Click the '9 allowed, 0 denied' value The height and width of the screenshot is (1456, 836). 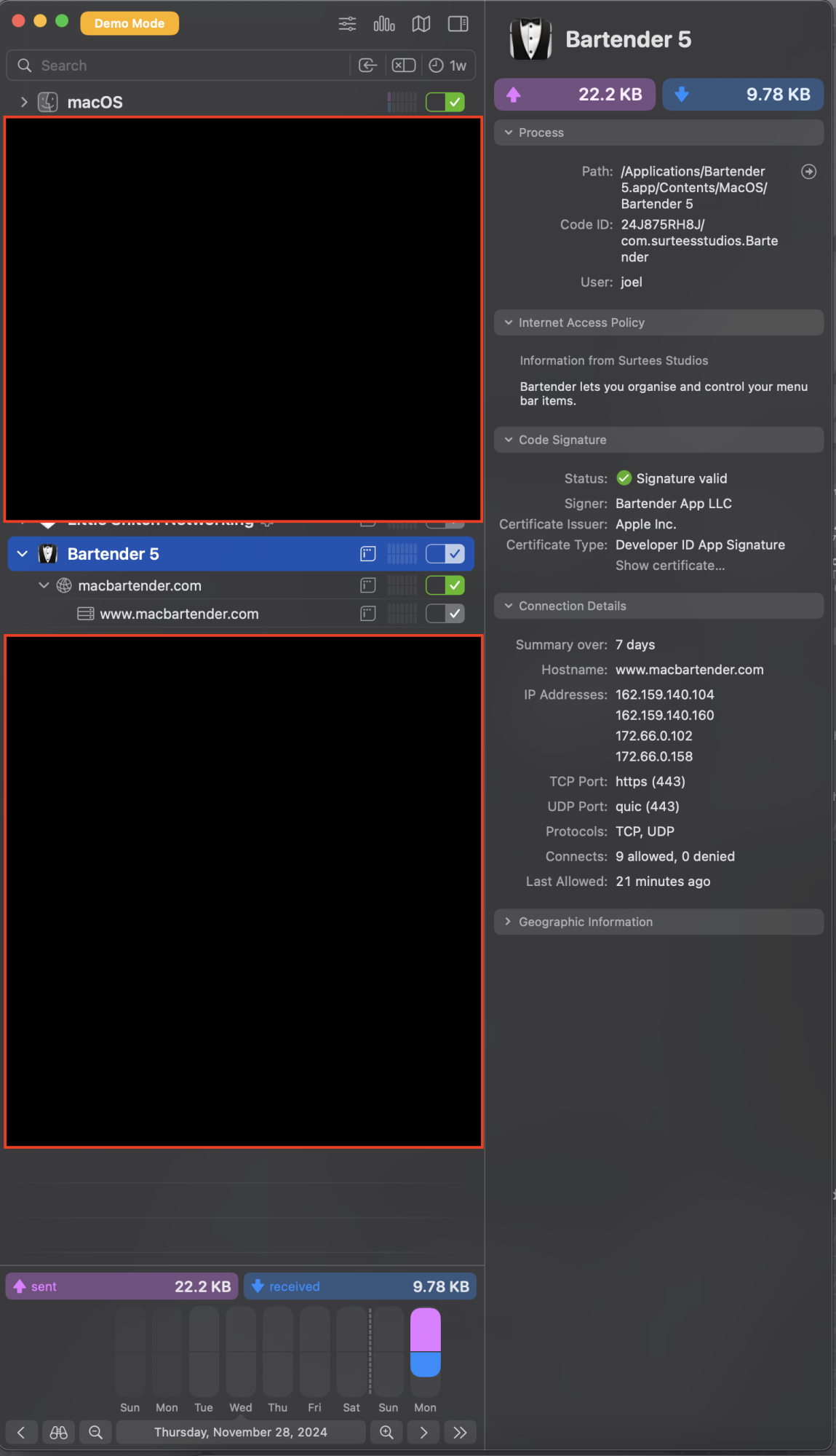[675, 856]
